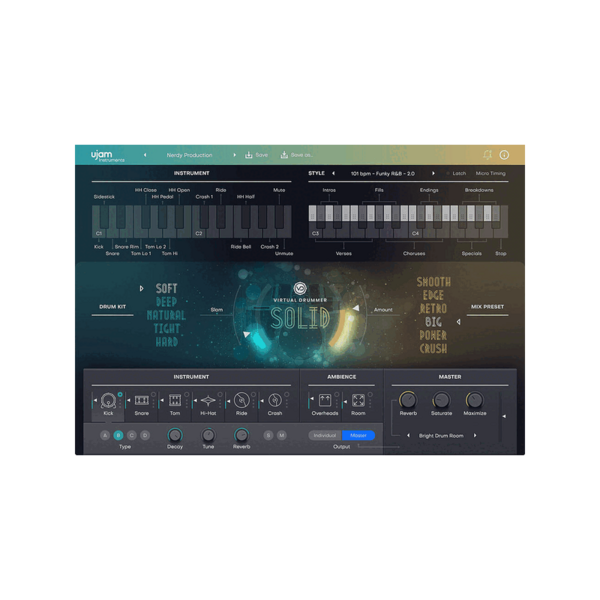The width and height of the screenshot is (600, 600).
Task: Choose the TIGHT drum kit
Action: coord(166,328)
